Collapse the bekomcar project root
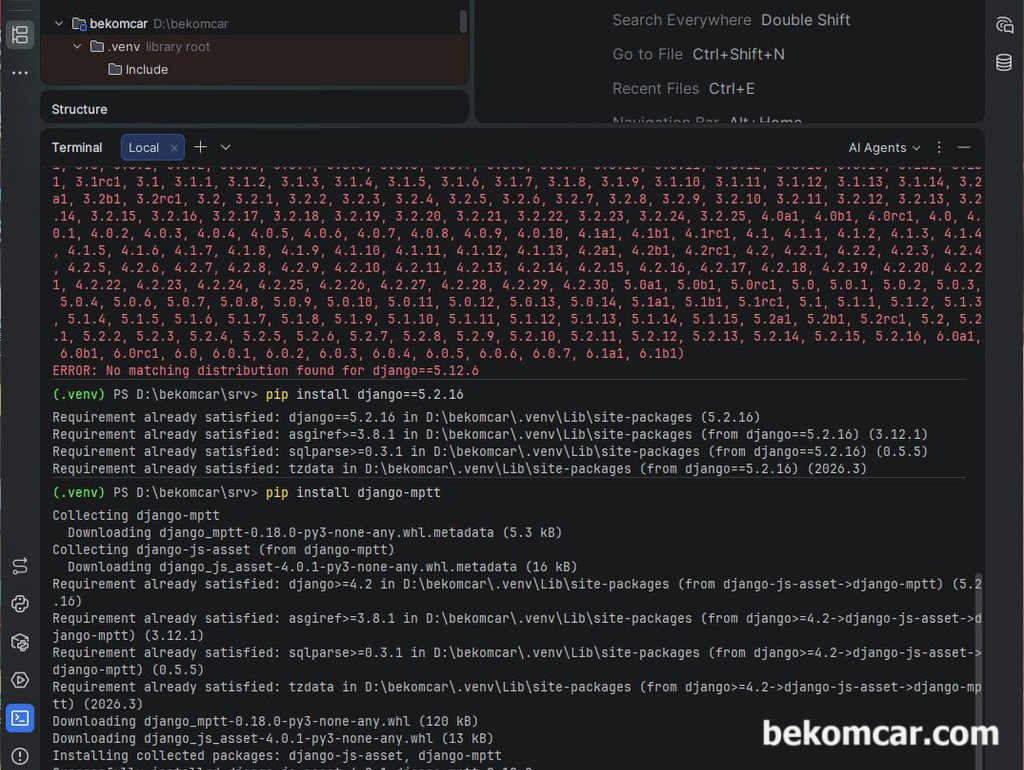1024x770 pixels. [x=59, y=24]
